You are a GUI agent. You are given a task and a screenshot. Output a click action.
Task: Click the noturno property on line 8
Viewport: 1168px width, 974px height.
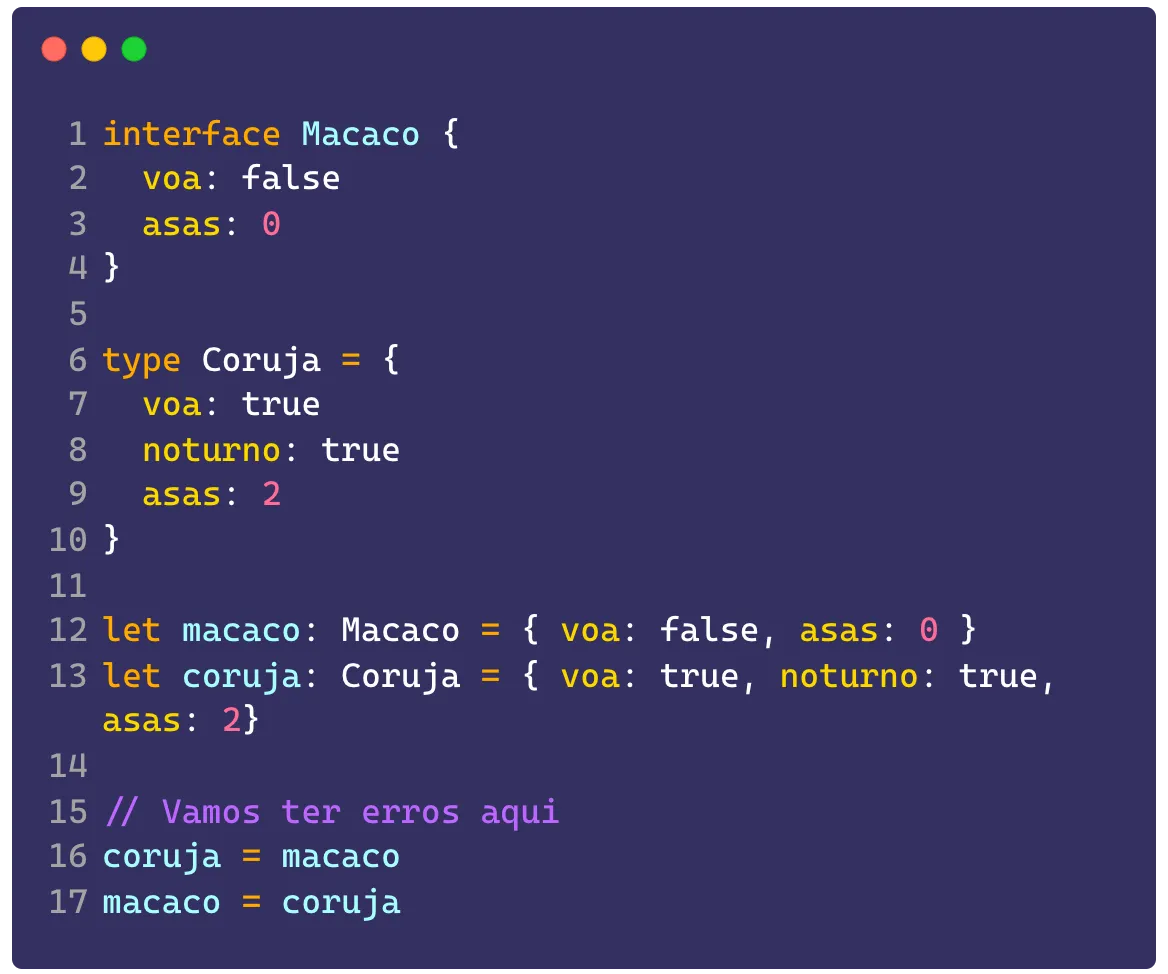point(212,451)
